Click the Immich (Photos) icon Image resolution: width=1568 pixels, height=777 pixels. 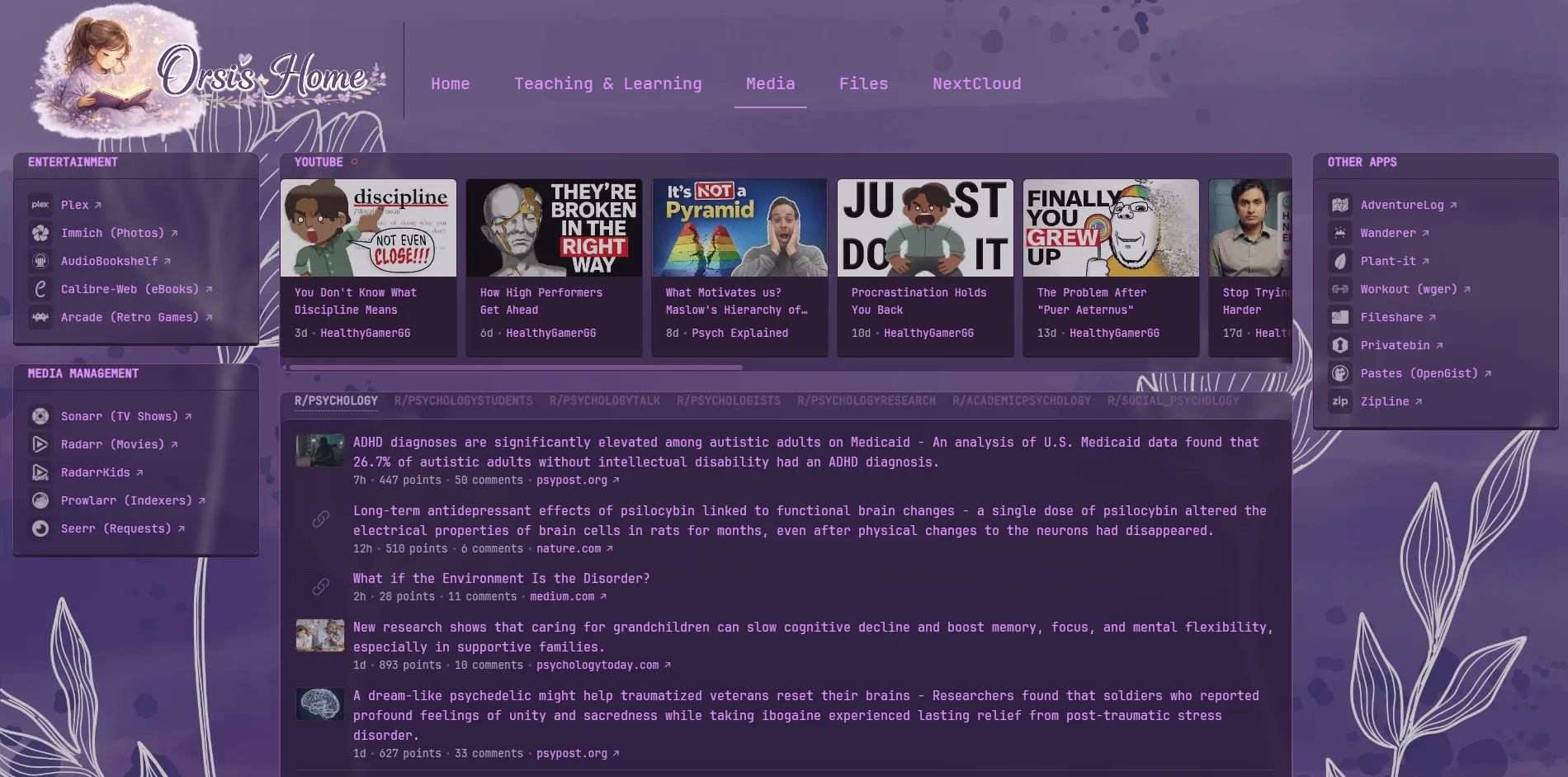(40, 233)
